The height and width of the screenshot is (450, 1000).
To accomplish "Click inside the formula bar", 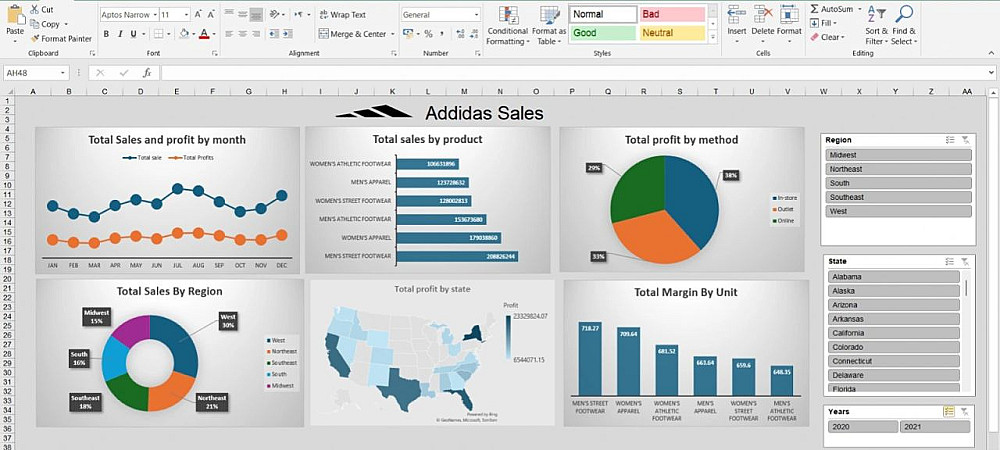I will pos(573,73).
